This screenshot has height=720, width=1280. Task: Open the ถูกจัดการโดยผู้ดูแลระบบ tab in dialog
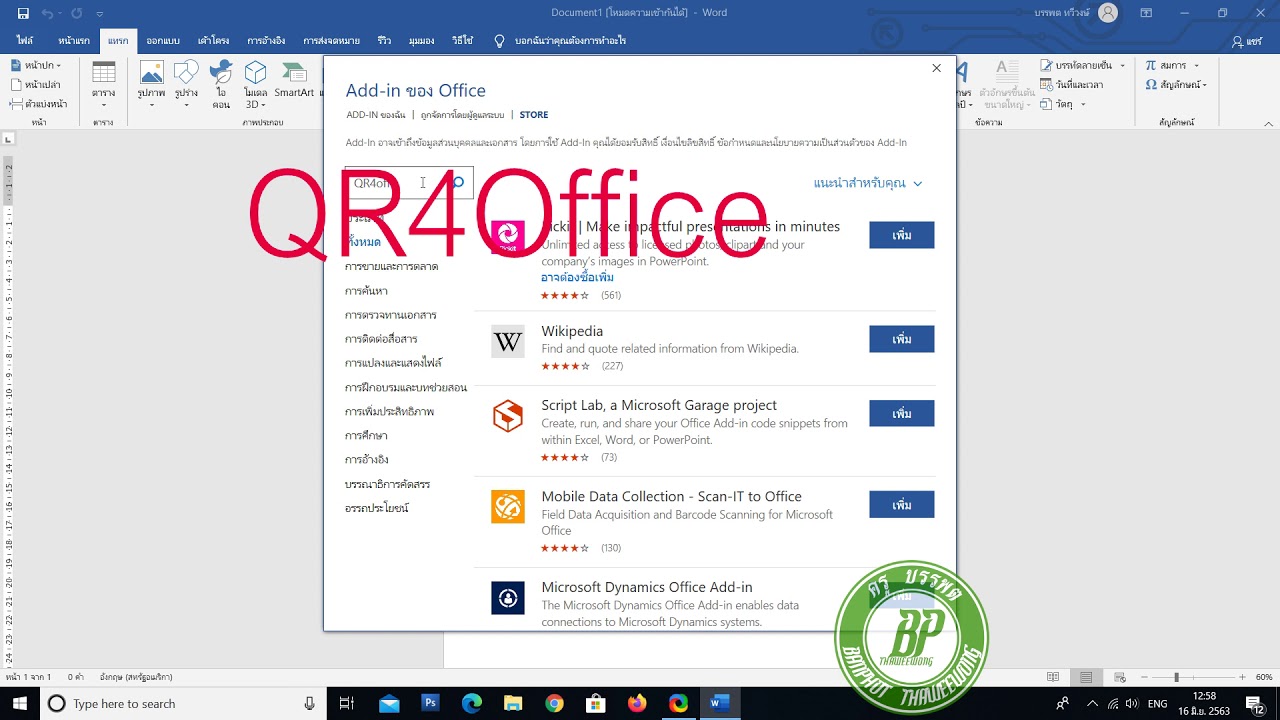coord(462,115)
